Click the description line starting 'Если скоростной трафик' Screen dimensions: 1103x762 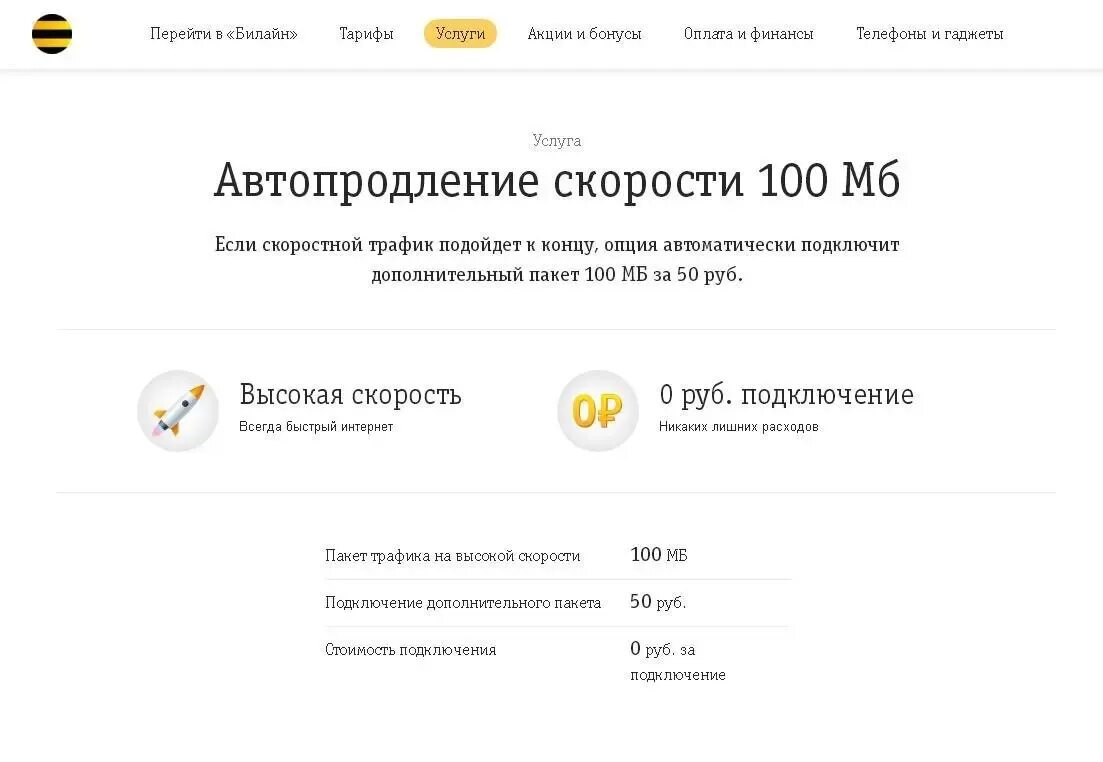click(557, 245)
